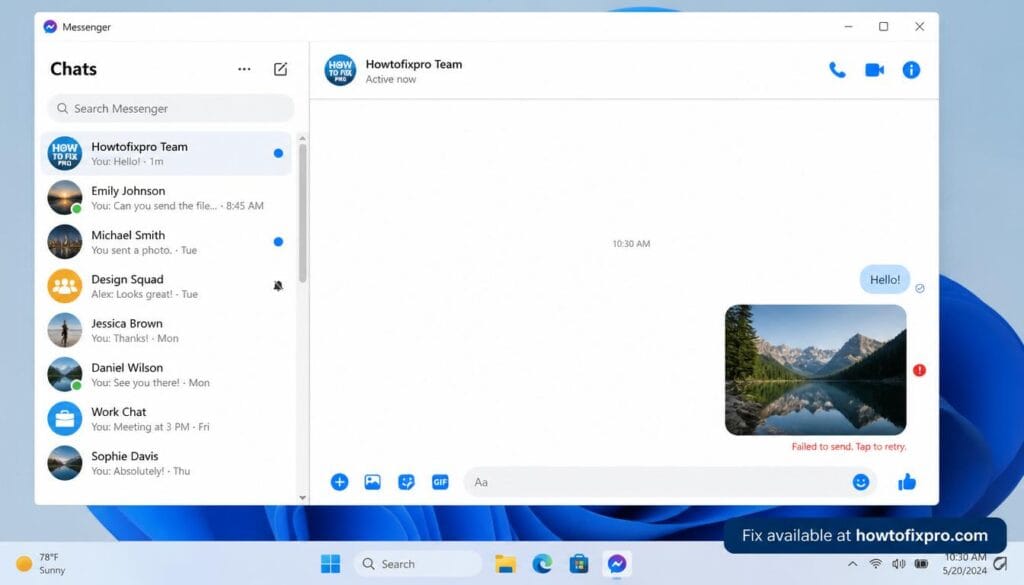Click the 10:30 AM timestamp in conversation
Viewport: 1024px width, 585px height.
coord(631,244)
